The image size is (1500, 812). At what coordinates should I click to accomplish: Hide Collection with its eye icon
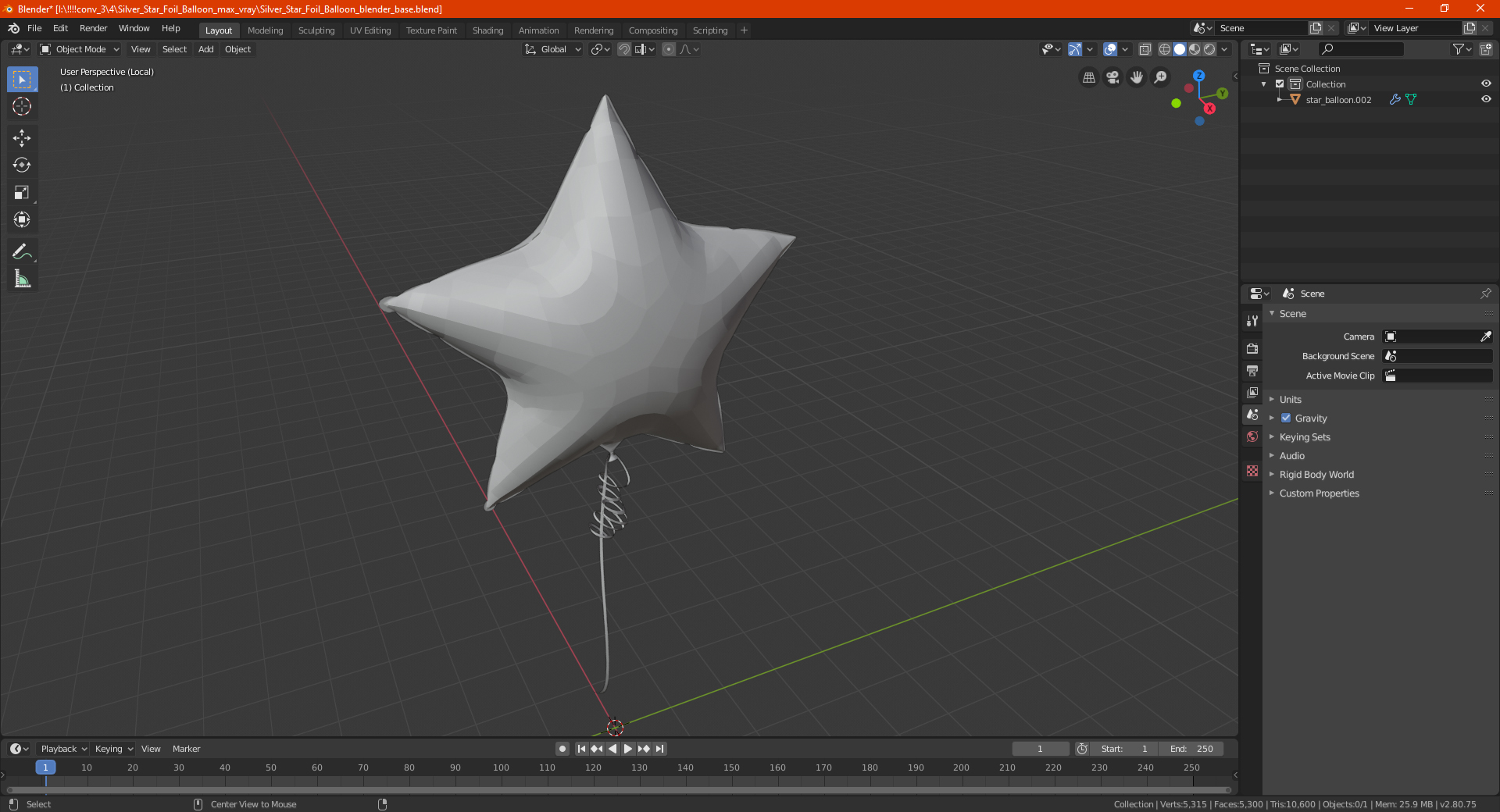pos(1486,84)
